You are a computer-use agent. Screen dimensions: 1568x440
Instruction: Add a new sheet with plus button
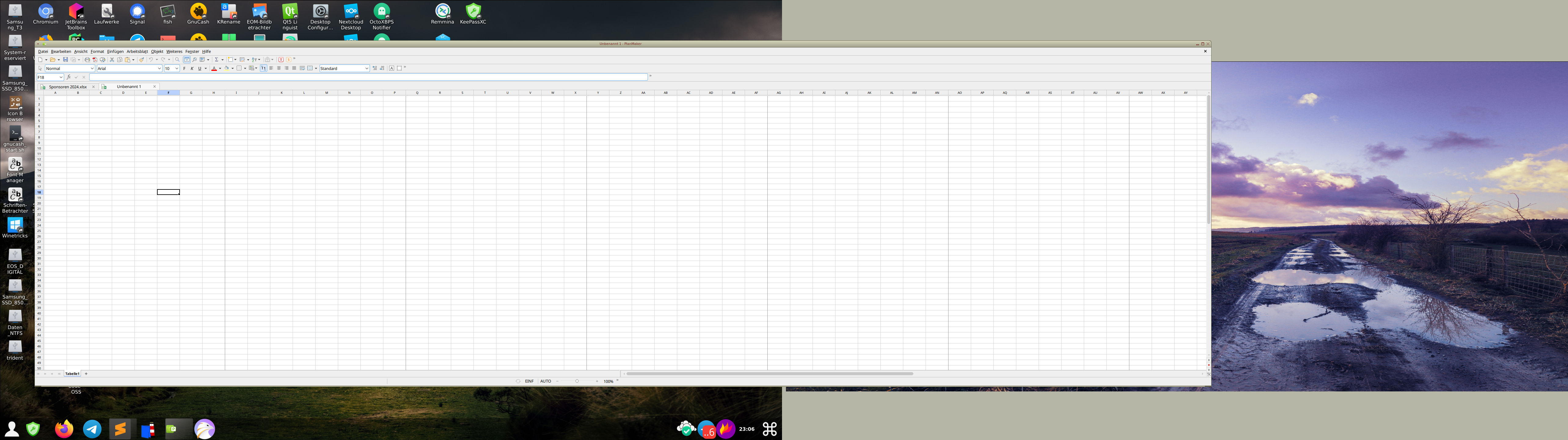click(86, 374)
